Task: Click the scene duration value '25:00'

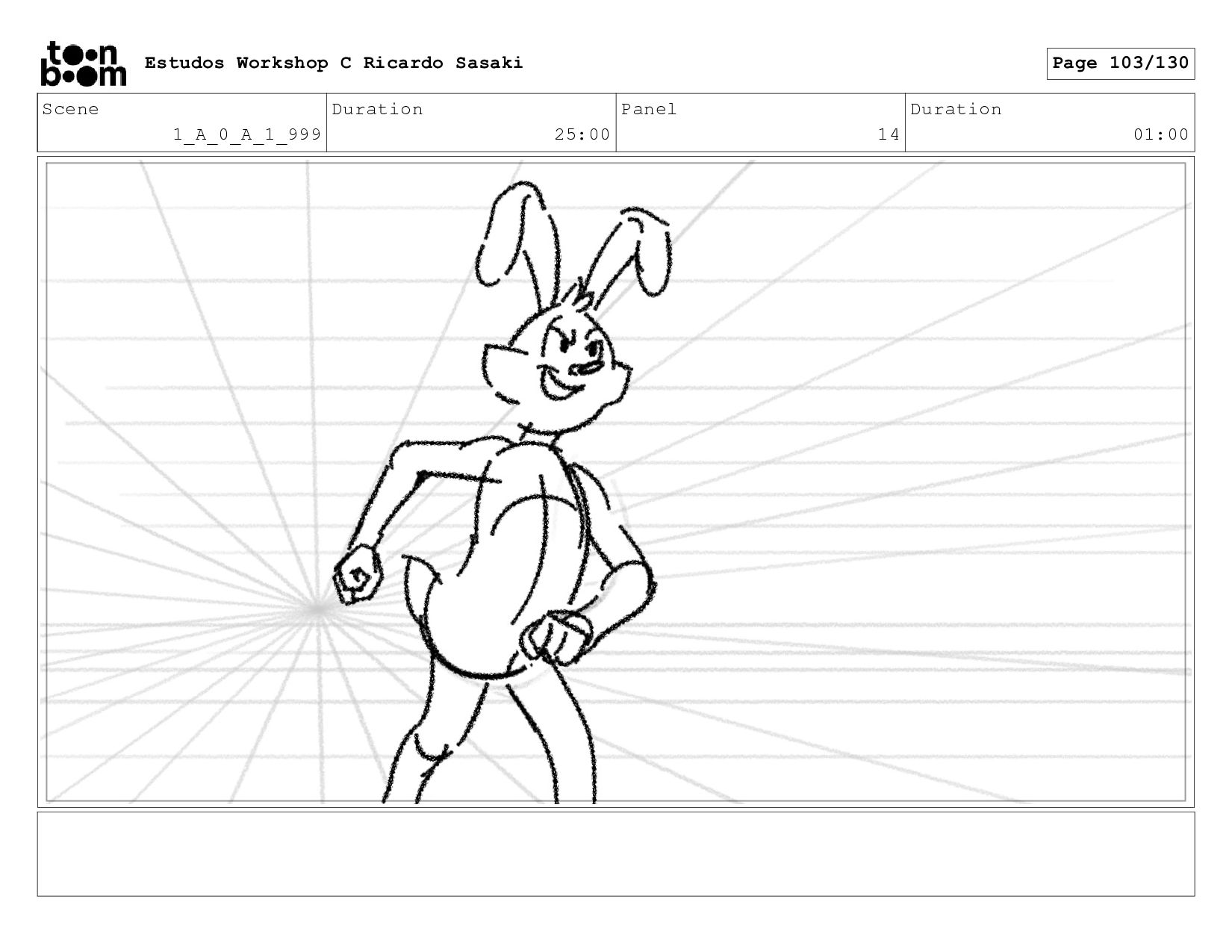Action: point(582,134)
